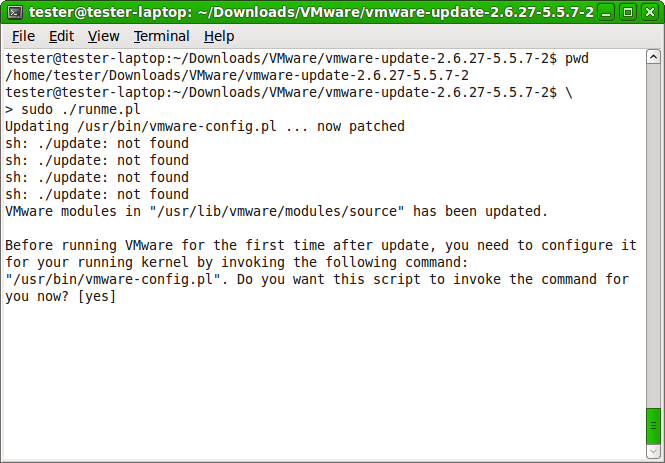Viewport: 665px width, 463px height.
Task: Click the terminal icon in the title bar
Action: coord(14,13)
